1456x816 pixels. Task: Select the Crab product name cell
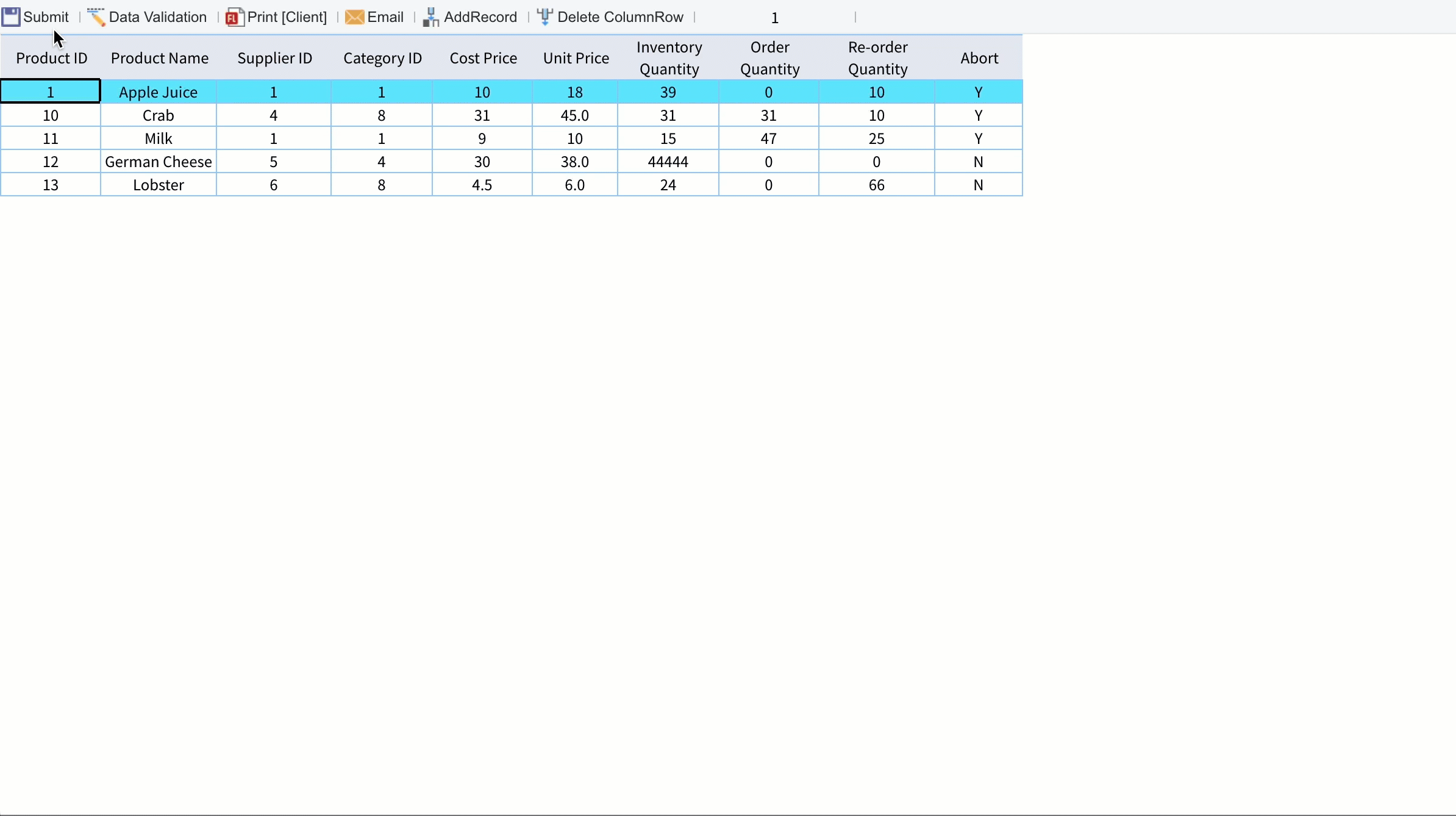pyautogui.click(x=159, y=115)
